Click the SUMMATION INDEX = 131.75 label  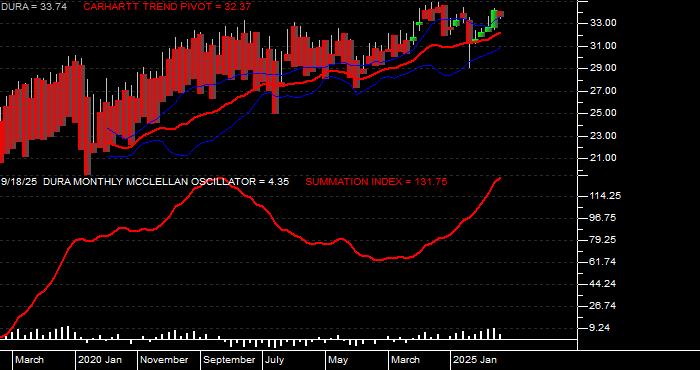tap(376, 182)
